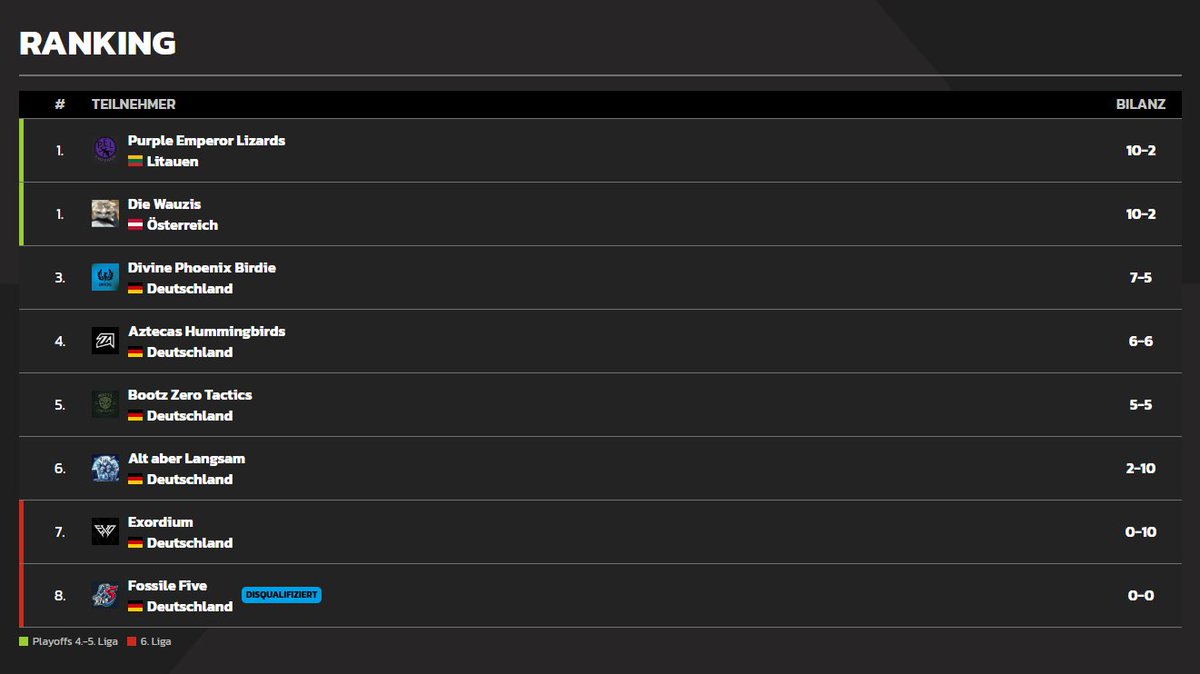This screenshot has height=674, width=1200.
Task: Click the Fossile Five team logo
Action: click(105, 595)
